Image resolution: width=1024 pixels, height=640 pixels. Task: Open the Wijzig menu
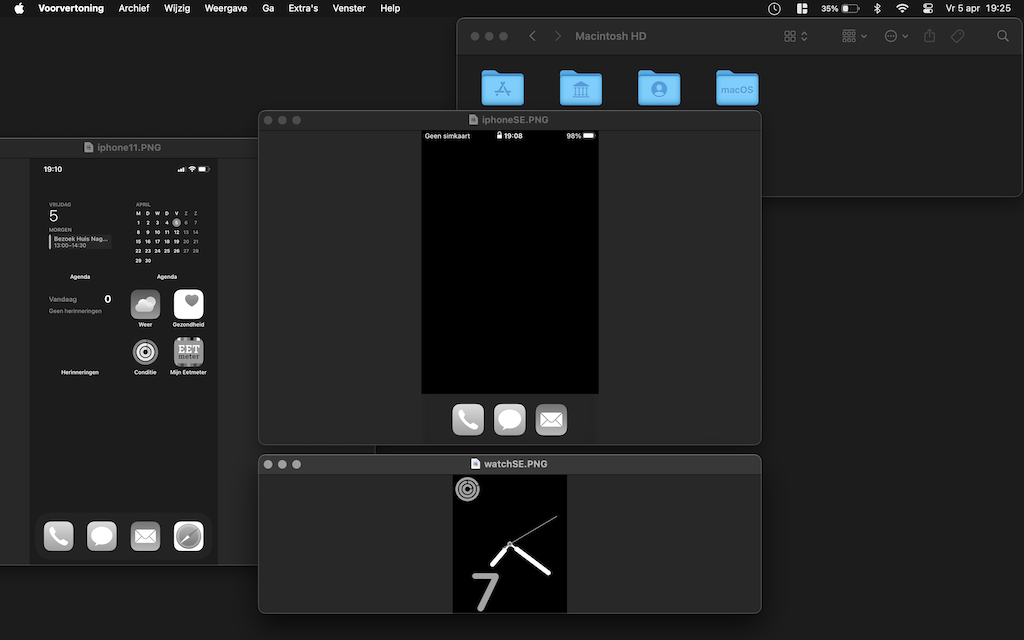177,8
